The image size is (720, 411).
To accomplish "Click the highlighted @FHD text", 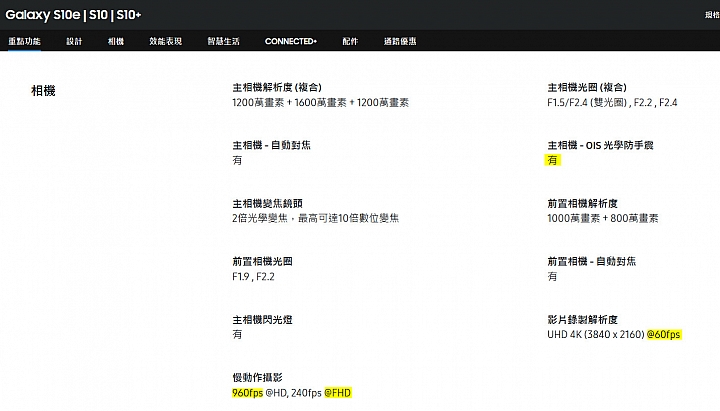I will coord(338,393).
